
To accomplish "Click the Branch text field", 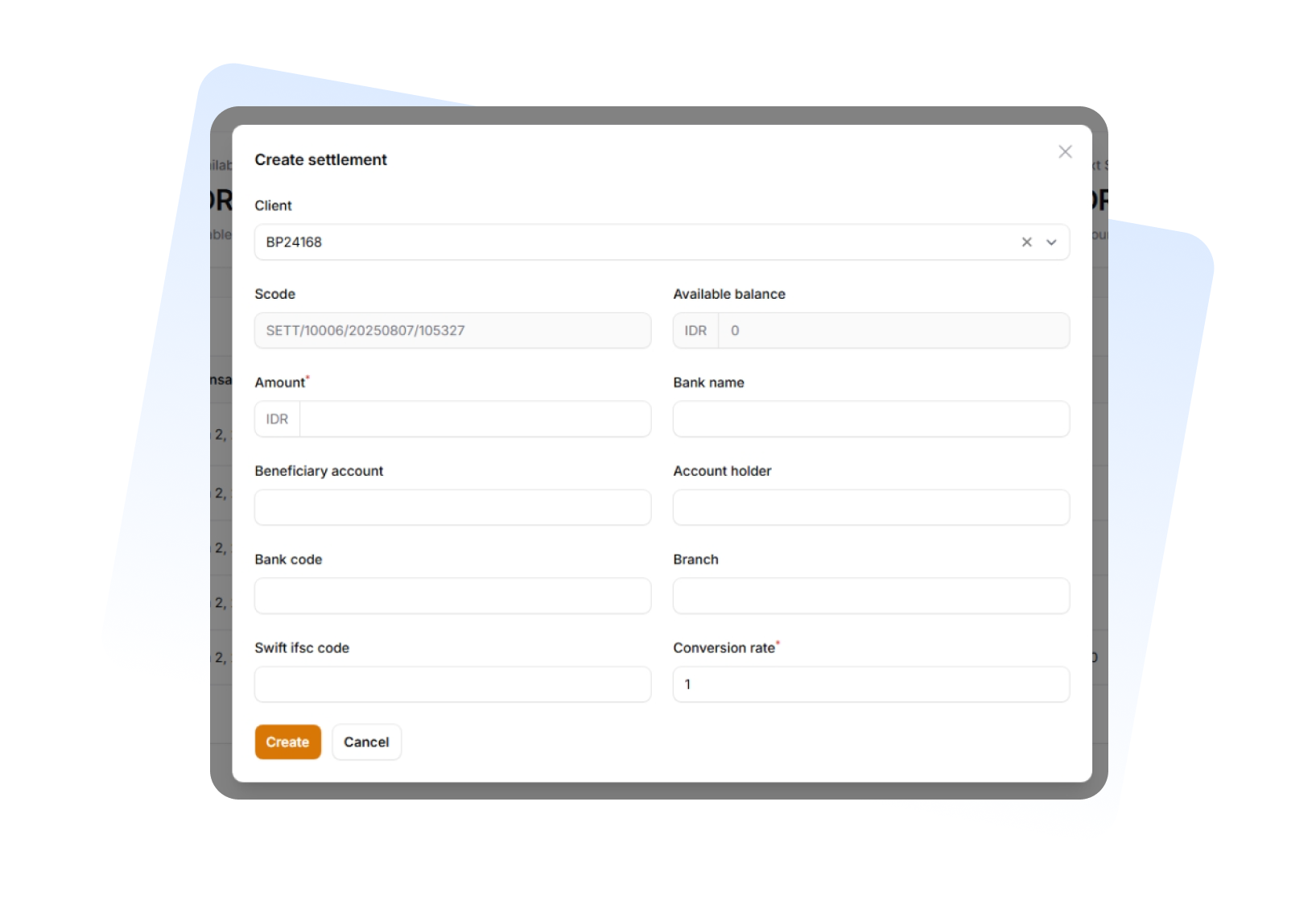I will [x=871, y=597].
